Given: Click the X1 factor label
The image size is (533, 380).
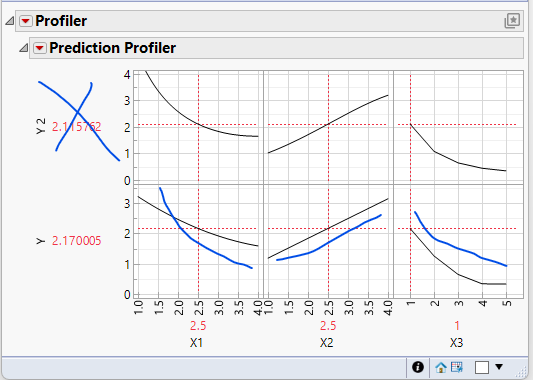Looking at the screenshot, I should (x=196, y=343).
